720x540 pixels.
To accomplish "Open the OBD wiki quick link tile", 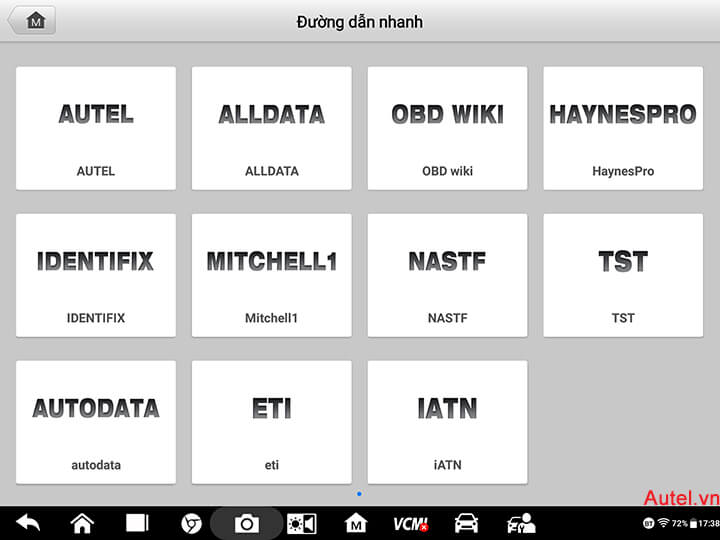I will click(448, 128).
